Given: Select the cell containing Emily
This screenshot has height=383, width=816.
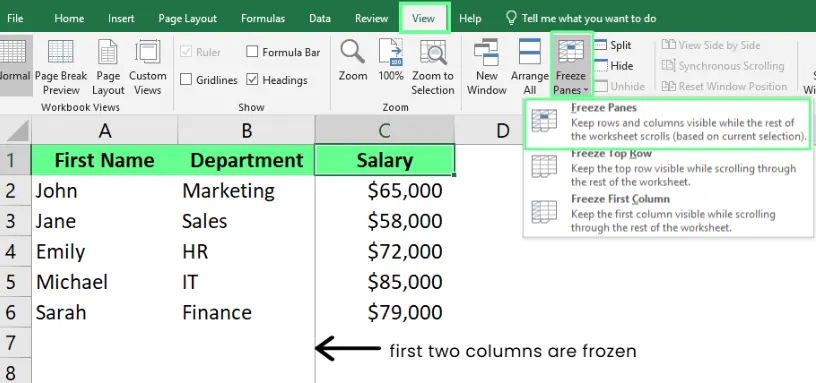Looking at the screenshot, I should (x=105, y=251).
